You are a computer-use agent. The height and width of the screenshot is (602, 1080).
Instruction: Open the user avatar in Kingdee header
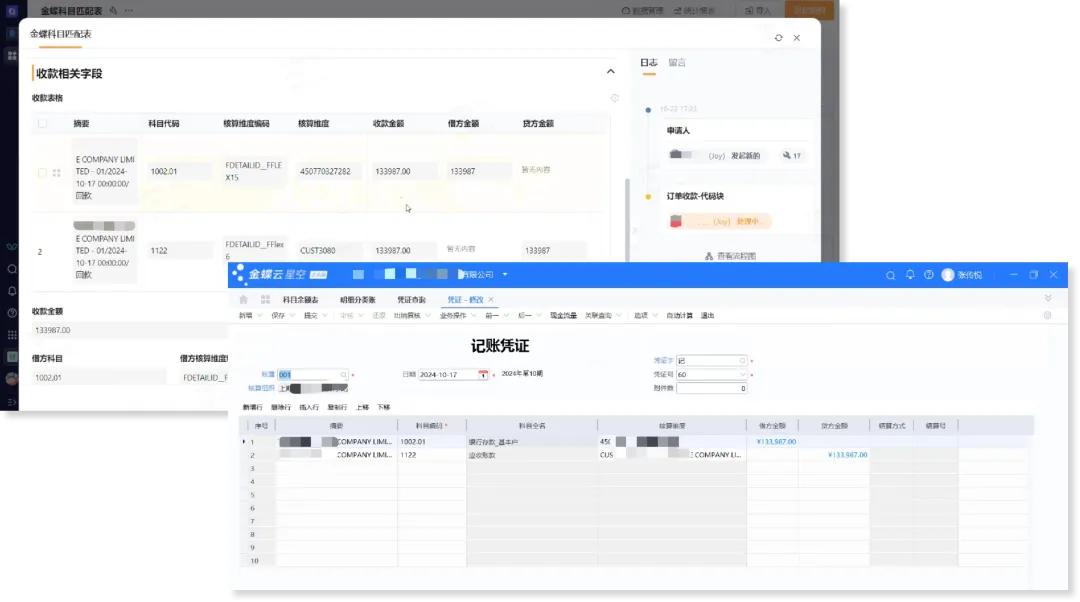(948, 275)
